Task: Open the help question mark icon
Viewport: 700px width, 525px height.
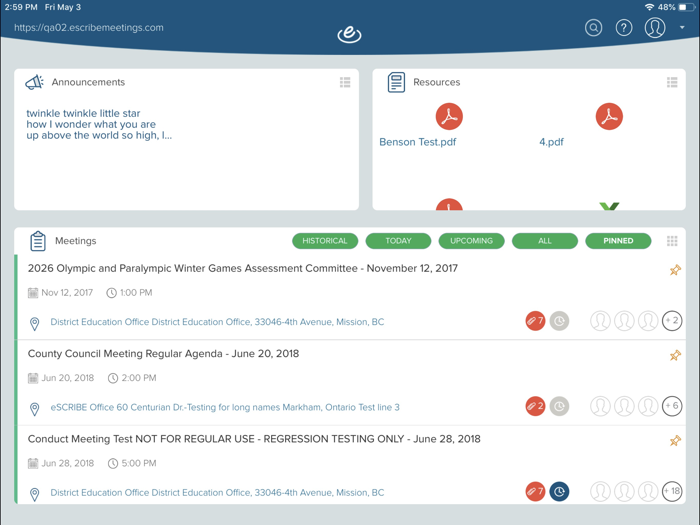Action: click(x=624, y=28)
